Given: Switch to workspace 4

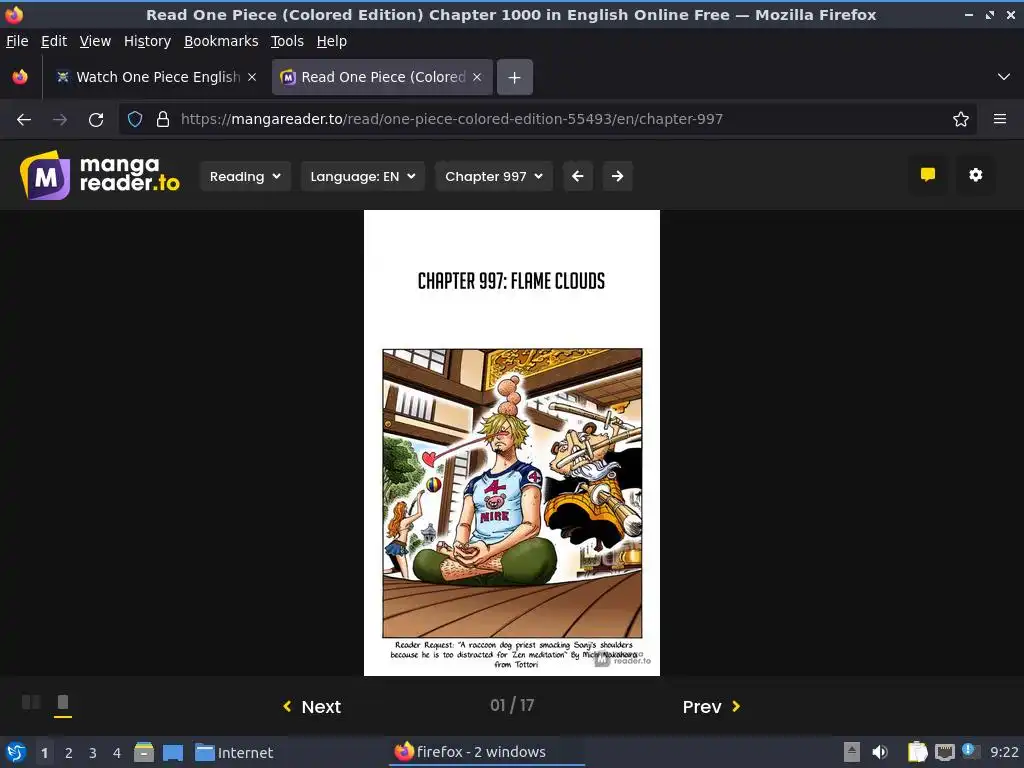Looking at the screenshot, I should pyautogui.click(x=117, y=753).
